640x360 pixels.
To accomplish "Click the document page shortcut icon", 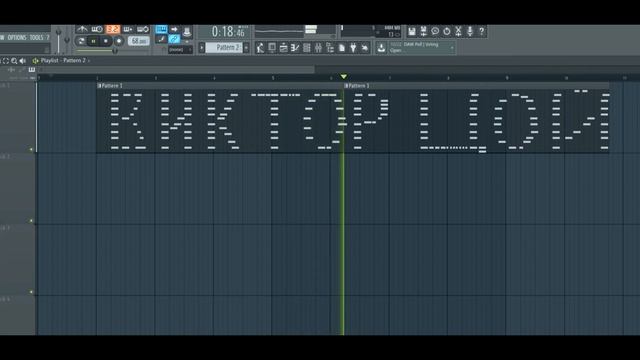I will [342, 48].
